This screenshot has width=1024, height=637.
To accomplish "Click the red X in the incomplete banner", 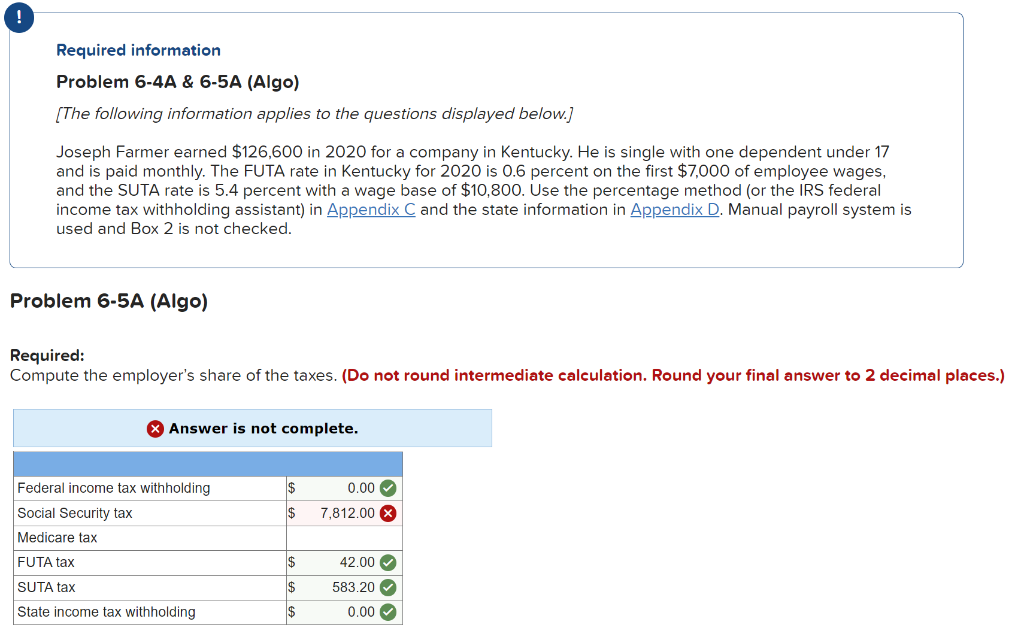I will [x=156, y=428].
